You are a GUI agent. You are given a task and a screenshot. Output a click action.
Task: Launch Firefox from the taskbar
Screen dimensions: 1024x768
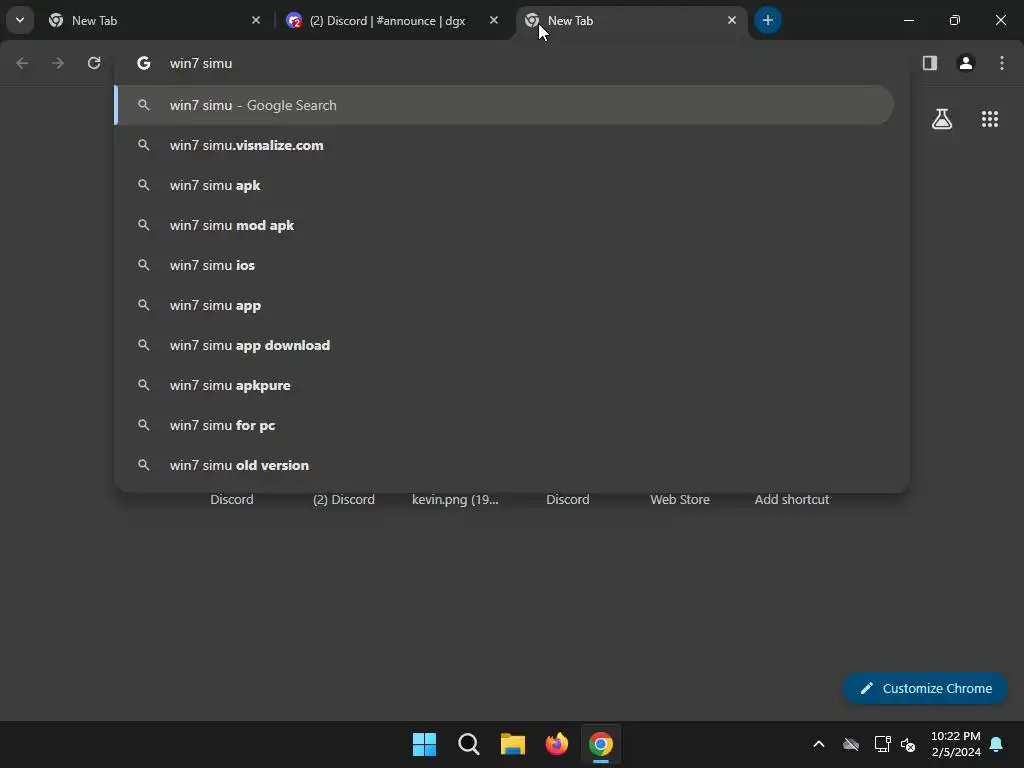point(556,744)
